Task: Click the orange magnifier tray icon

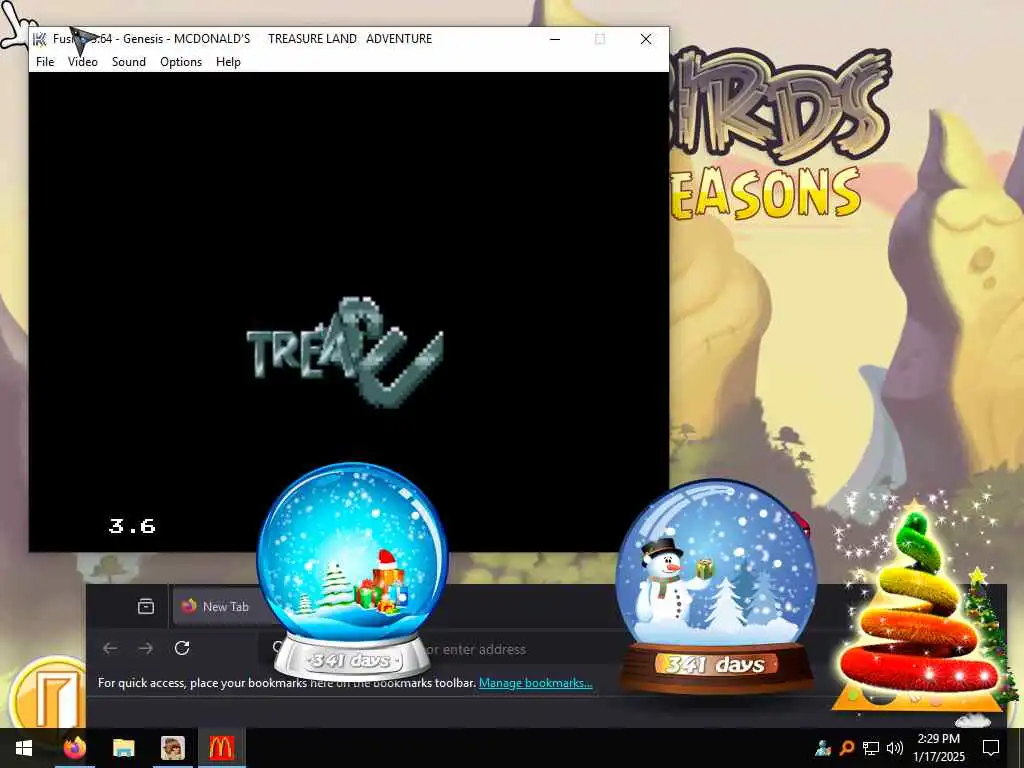Action: point(847,748)
